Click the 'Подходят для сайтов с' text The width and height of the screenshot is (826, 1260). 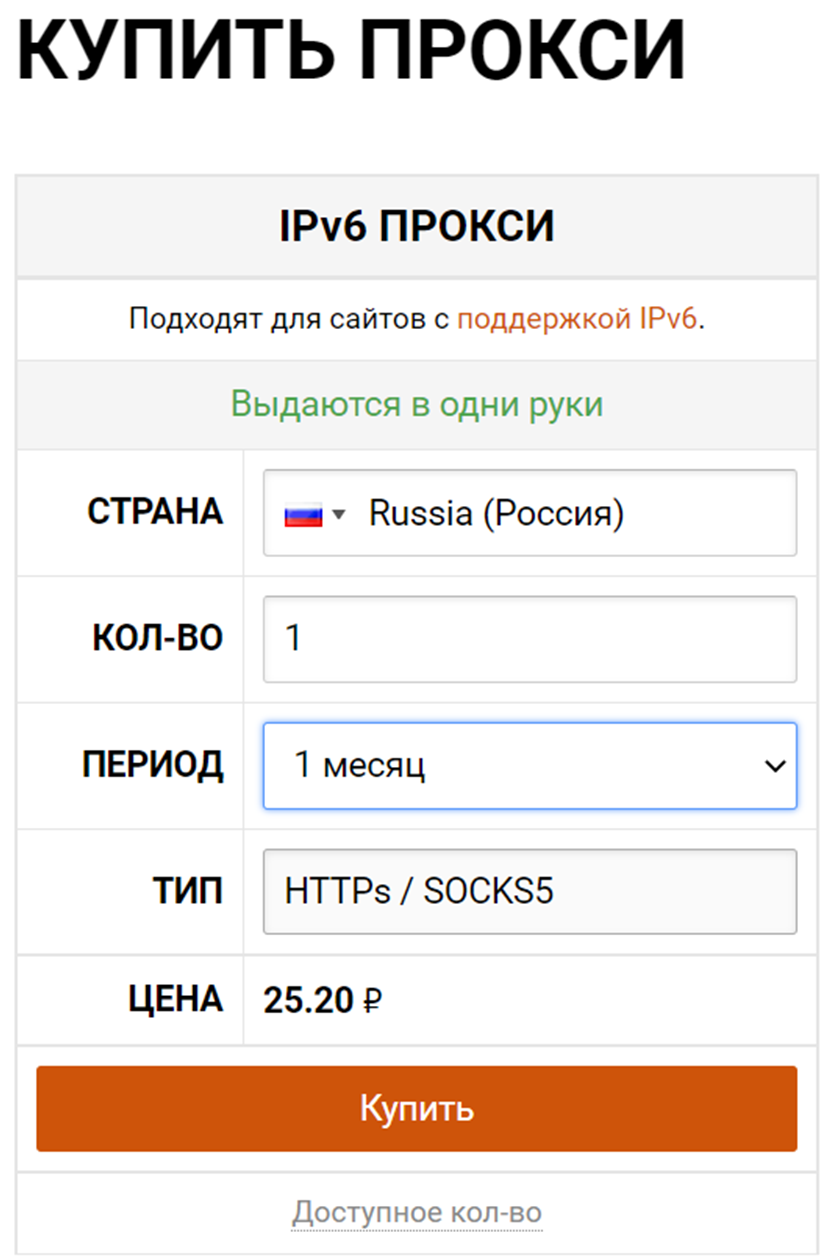coord(290,320)
